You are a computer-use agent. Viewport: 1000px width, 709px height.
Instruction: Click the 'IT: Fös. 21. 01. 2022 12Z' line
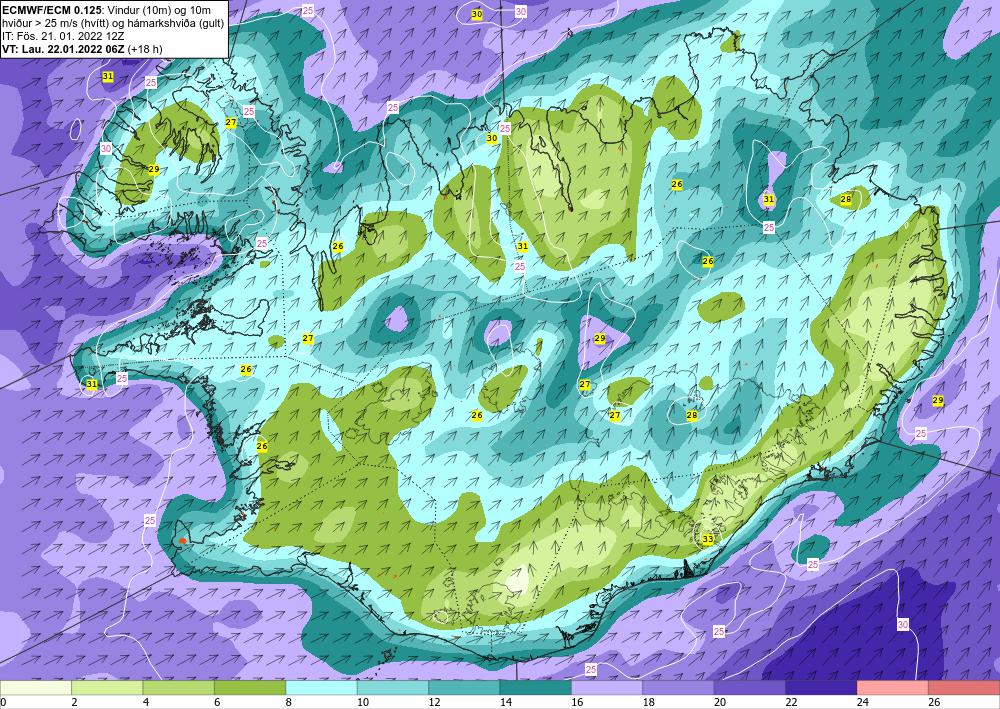click(x=63, y=36)
